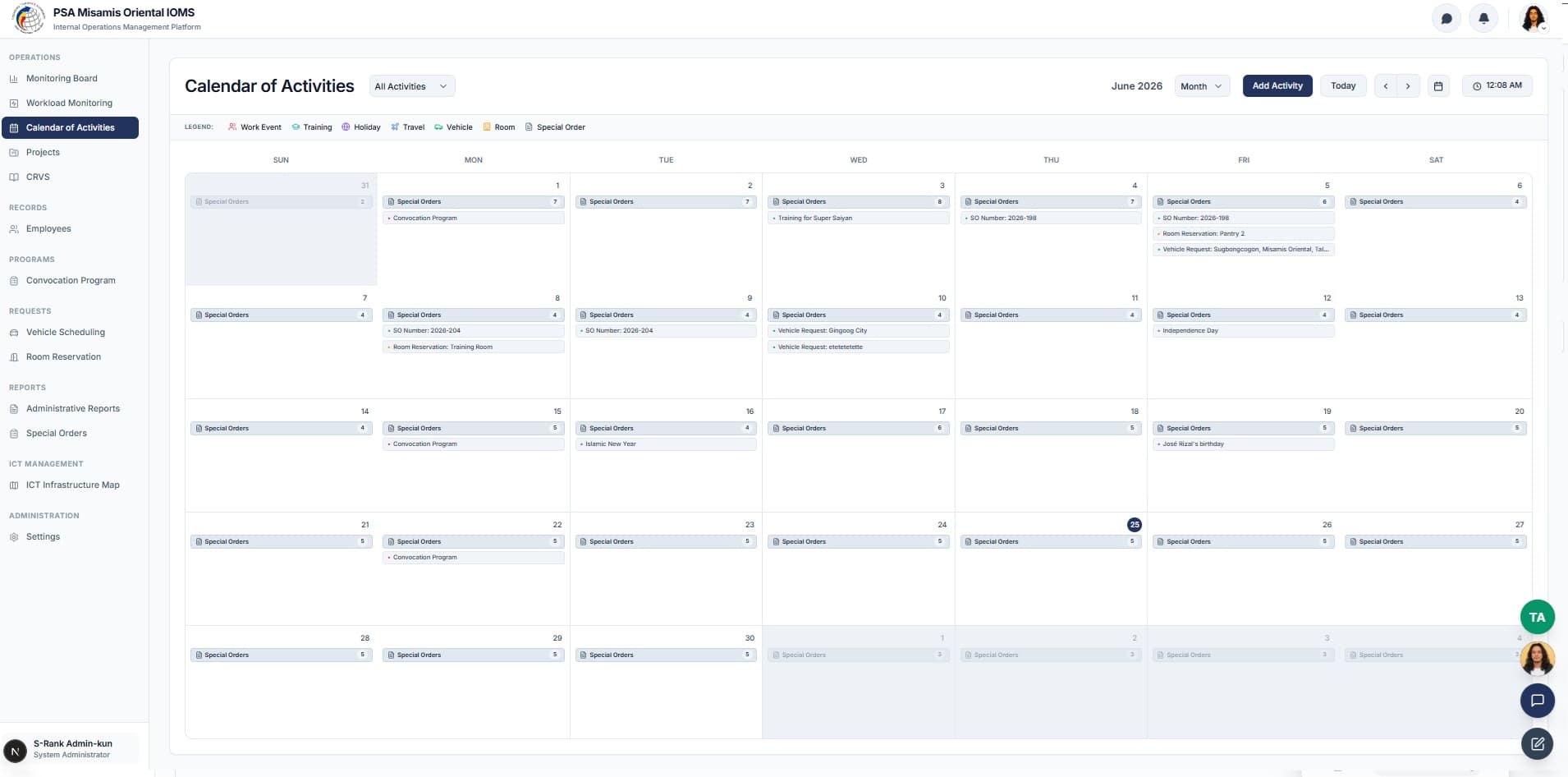
Task: Expand Special Orders on June 17
Action: coord(858,429)
